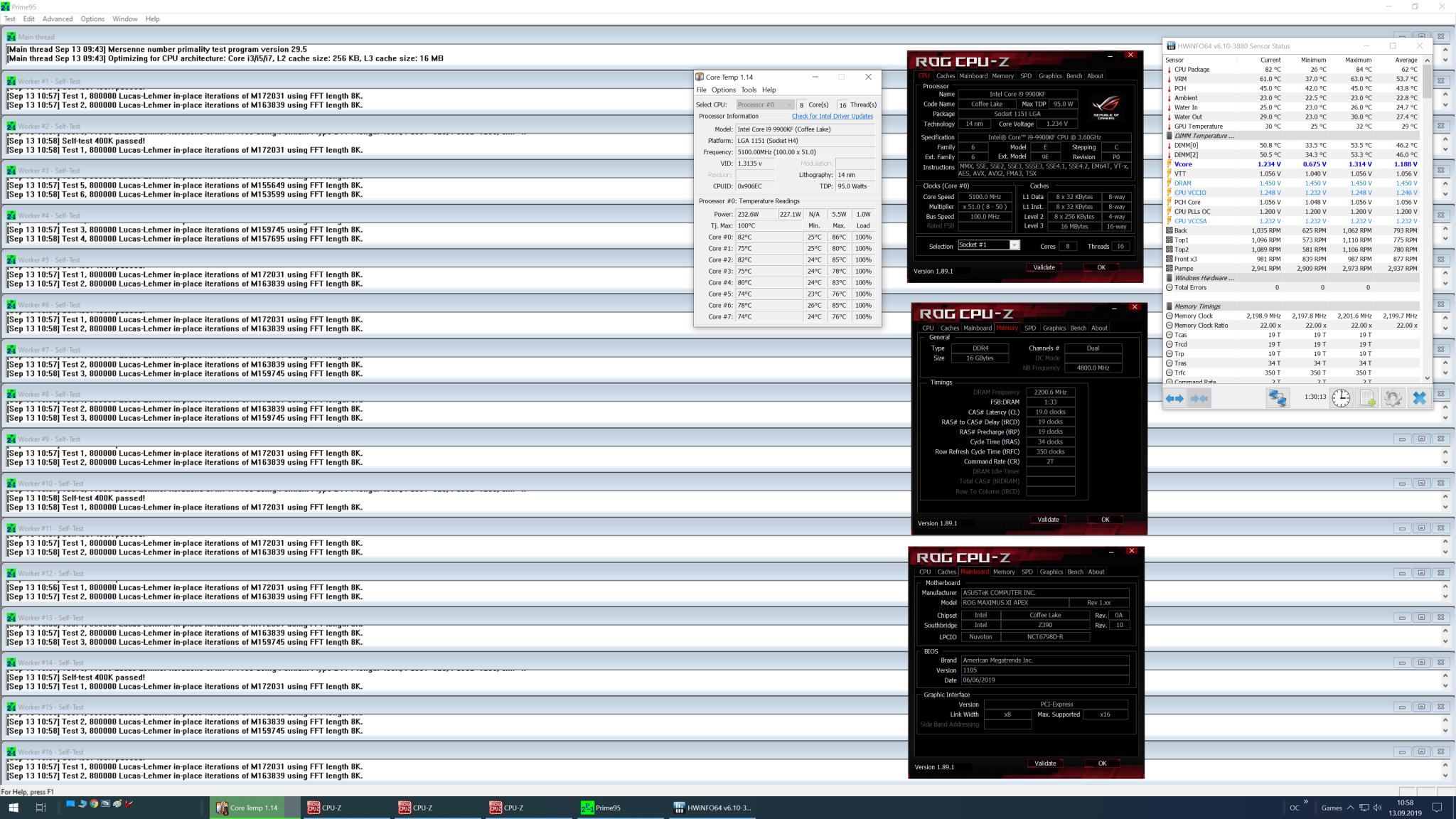
Task: Switch to Bench tab in top CPU-Z window
Action: 1074,76
